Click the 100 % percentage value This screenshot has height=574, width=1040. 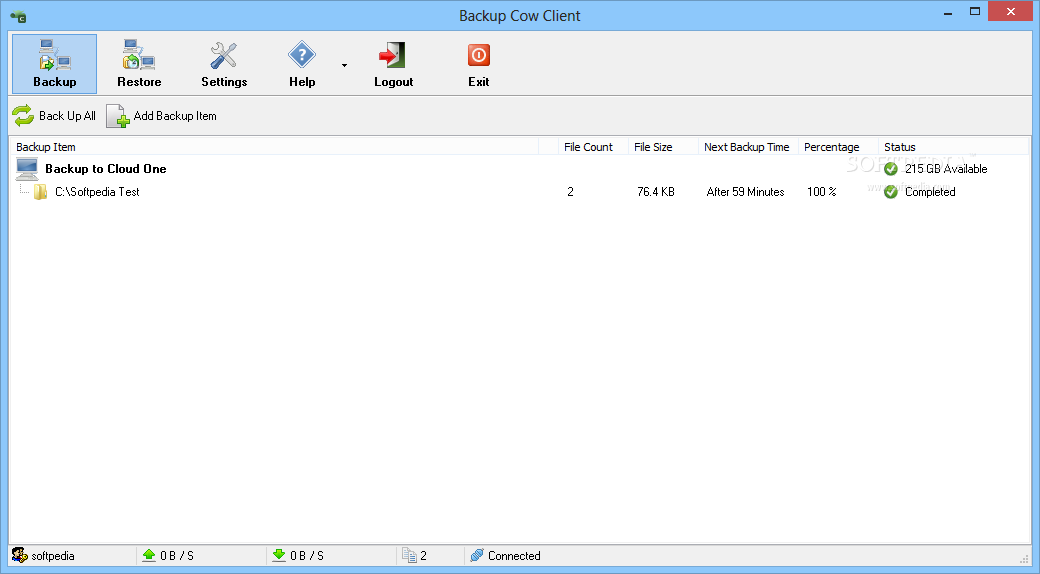(822, 192)
